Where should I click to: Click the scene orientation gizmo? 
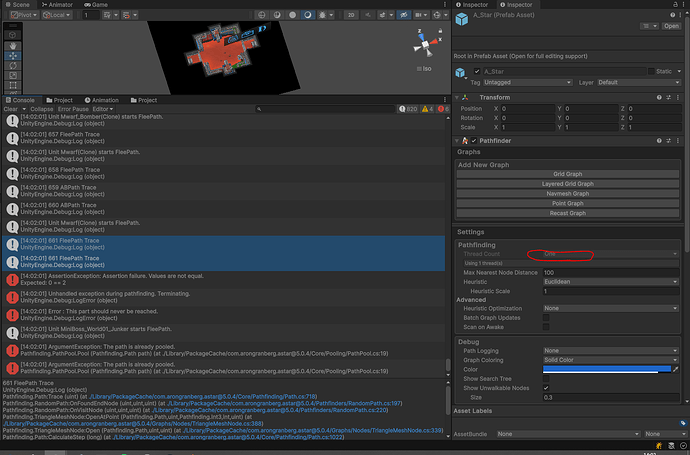pos(425,44)
